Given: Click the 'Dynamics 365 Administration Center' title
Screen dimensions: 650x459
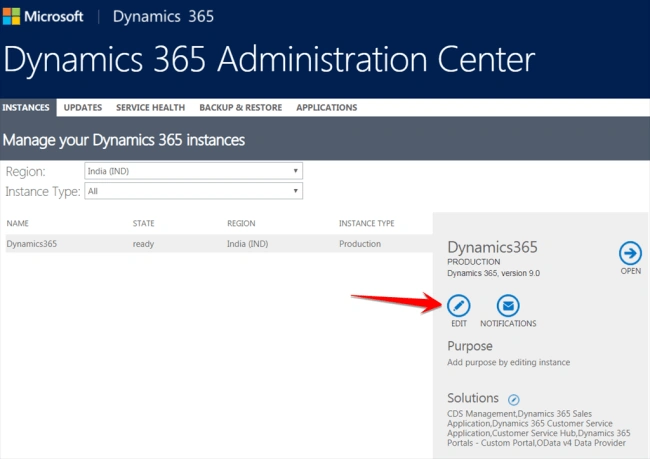Looking at the screenshot, I should (x=269, y=60).
